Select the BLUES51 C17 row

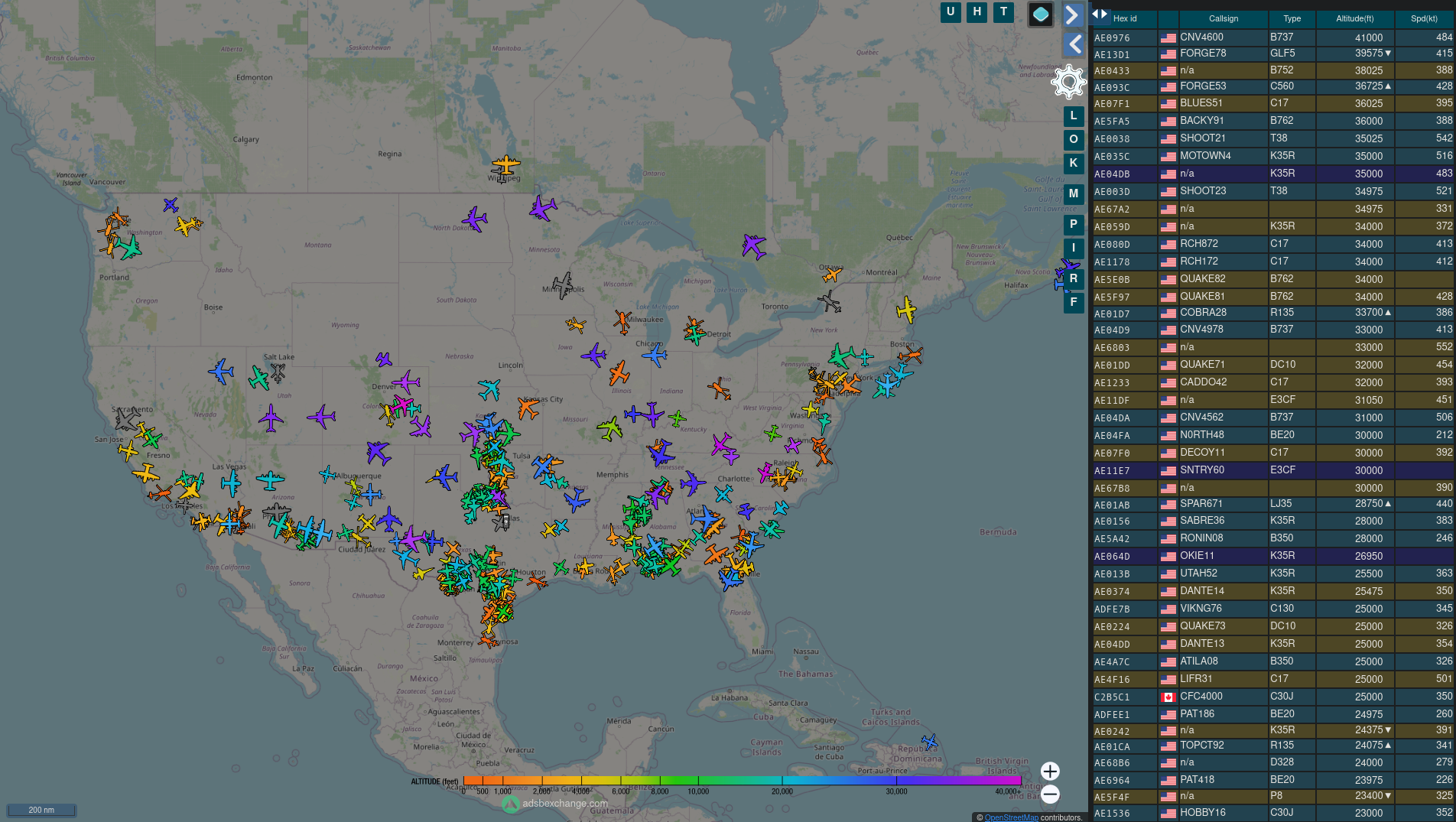coord(1273,103)
